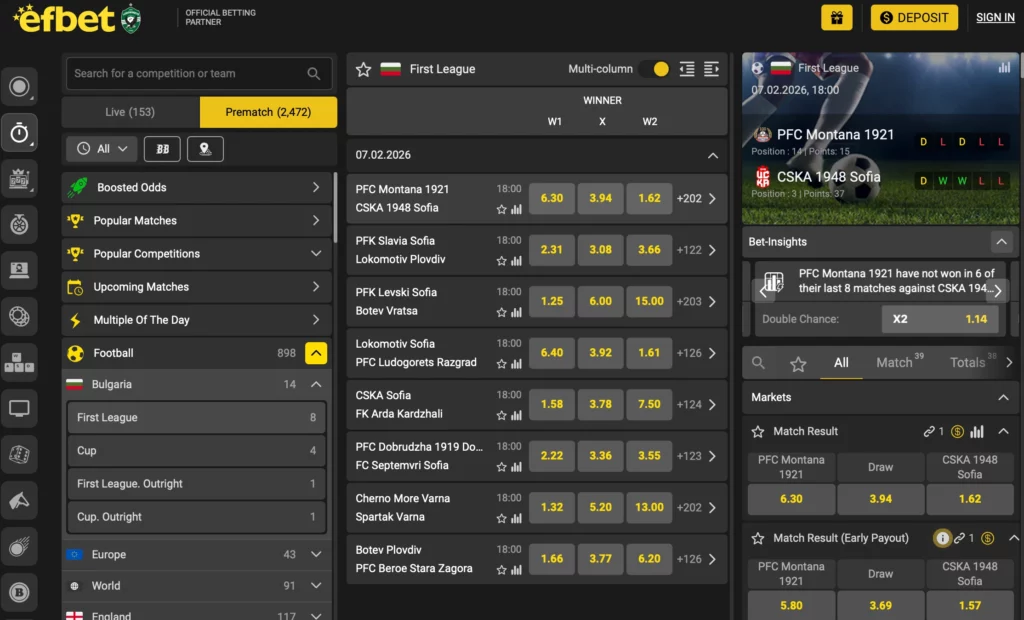The image size is (1024, 620).
Task: Open the building blocks sidebar icon
Action: 19,362
